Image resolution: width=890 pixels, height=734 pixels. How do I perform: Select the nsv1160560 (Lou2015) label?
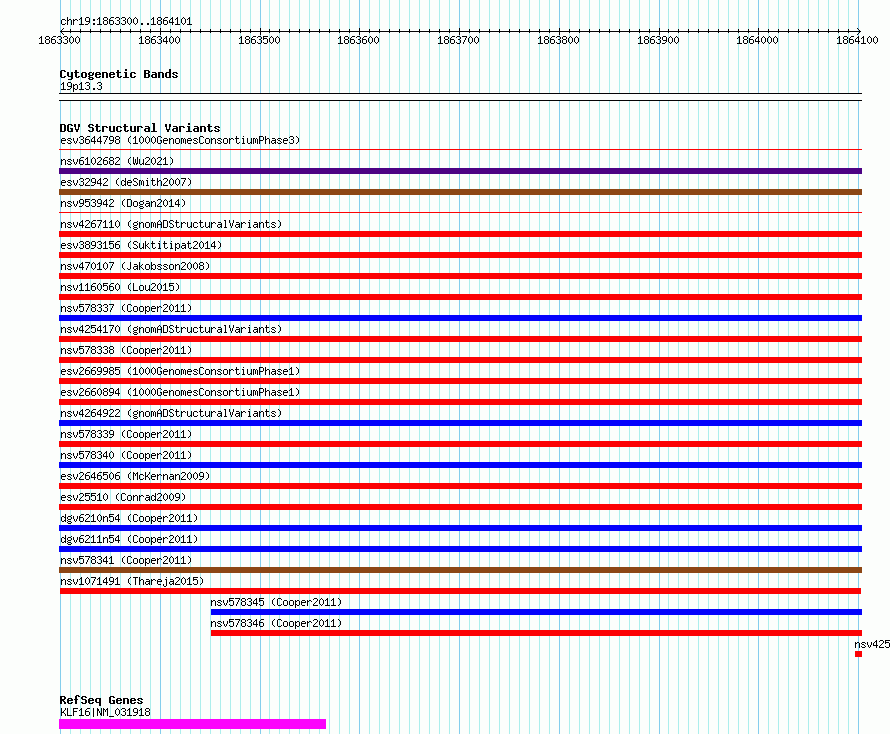[120, 287]
